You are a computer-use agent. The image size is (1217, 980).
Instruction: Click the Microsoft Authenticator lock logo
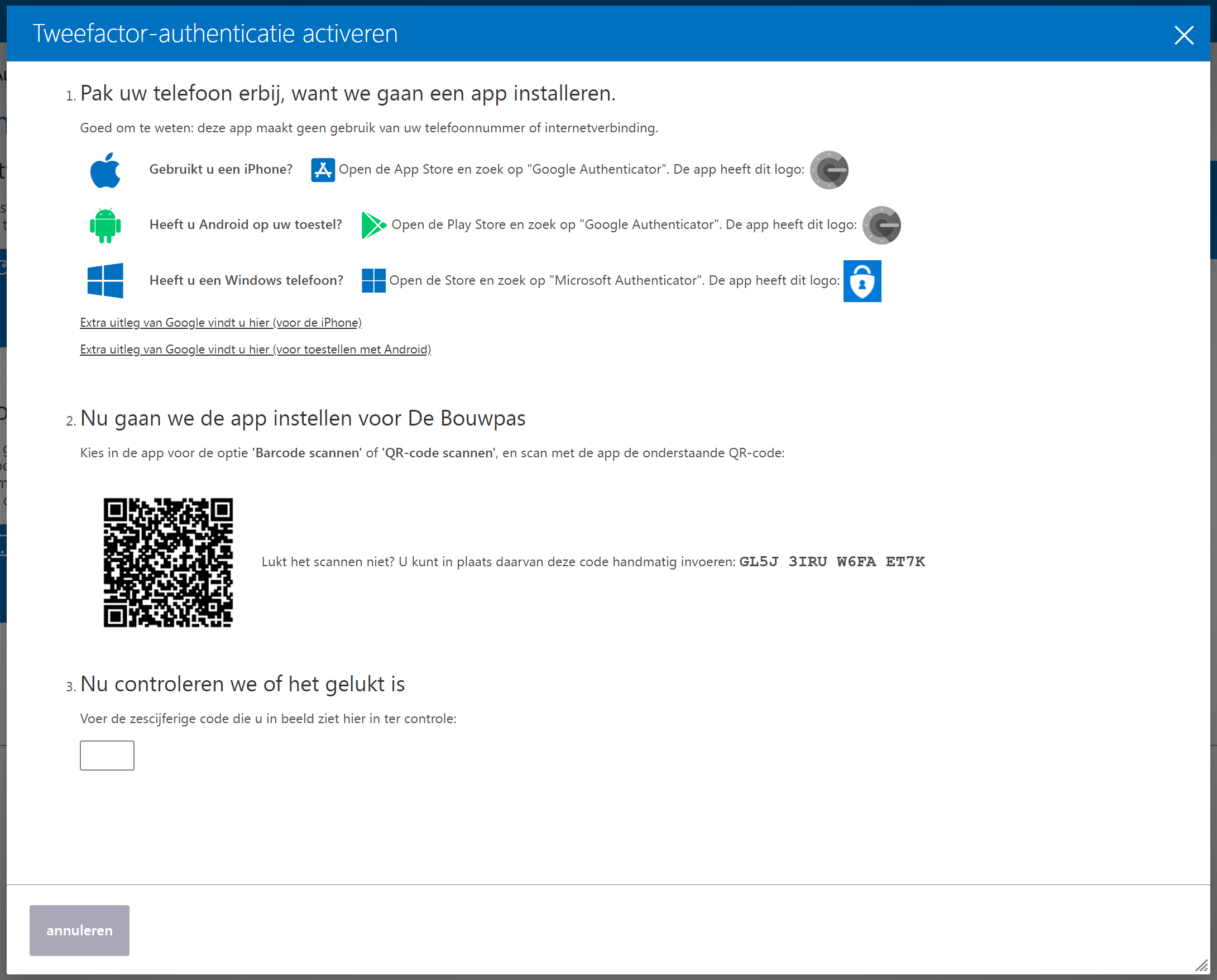tap(862, 281)
